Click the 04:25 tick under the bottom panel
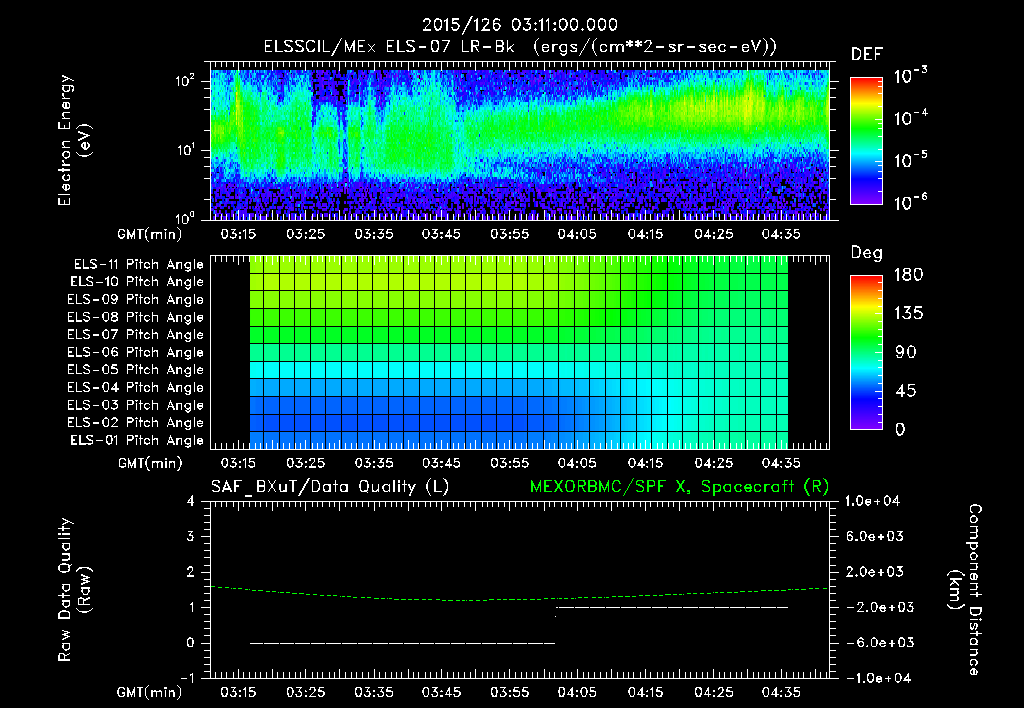The image size is (1024, 708). click(713, 692)
